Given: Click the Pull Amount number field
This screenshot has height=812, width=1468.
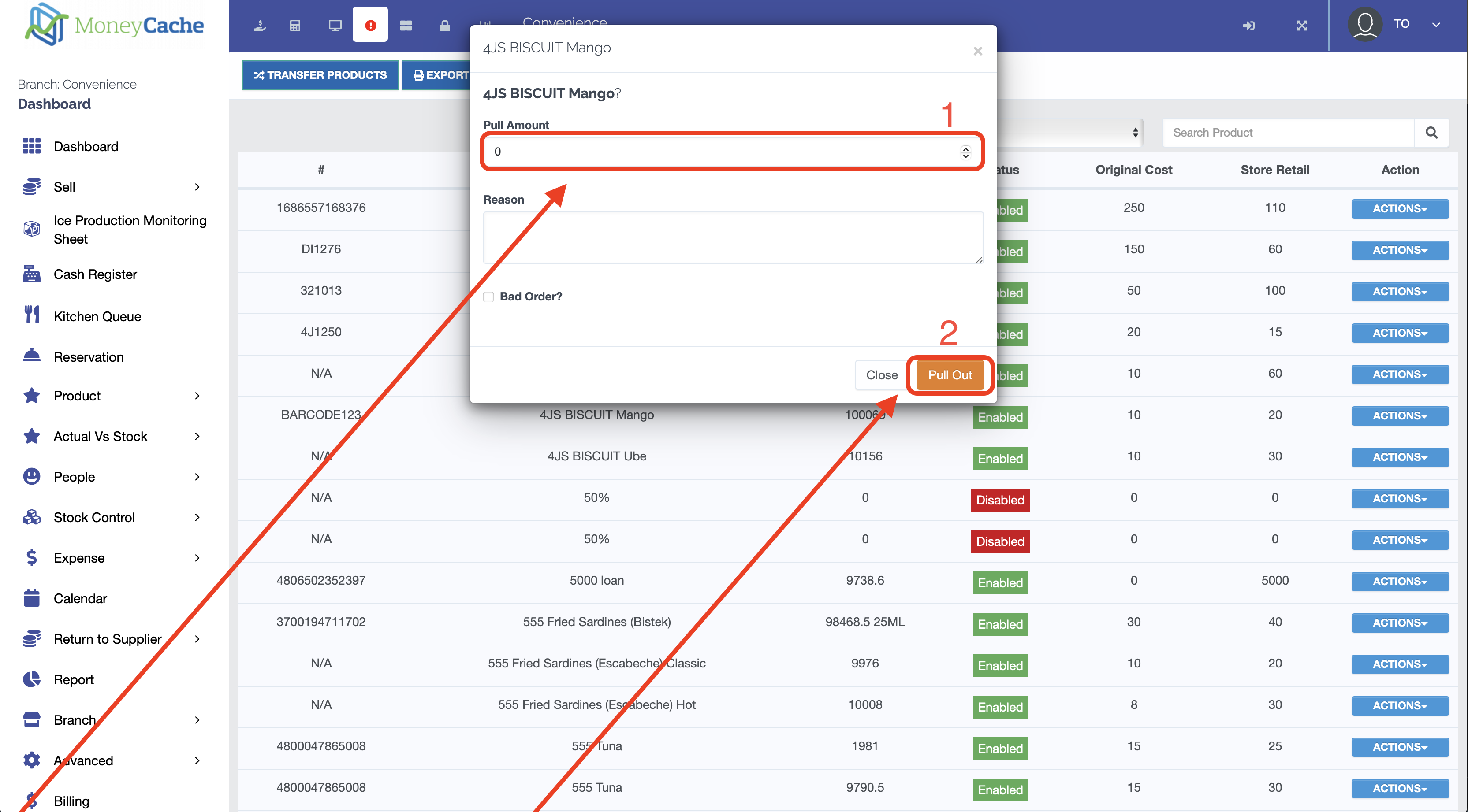Looking at the screenshot, I should click(x=724, y=152).
